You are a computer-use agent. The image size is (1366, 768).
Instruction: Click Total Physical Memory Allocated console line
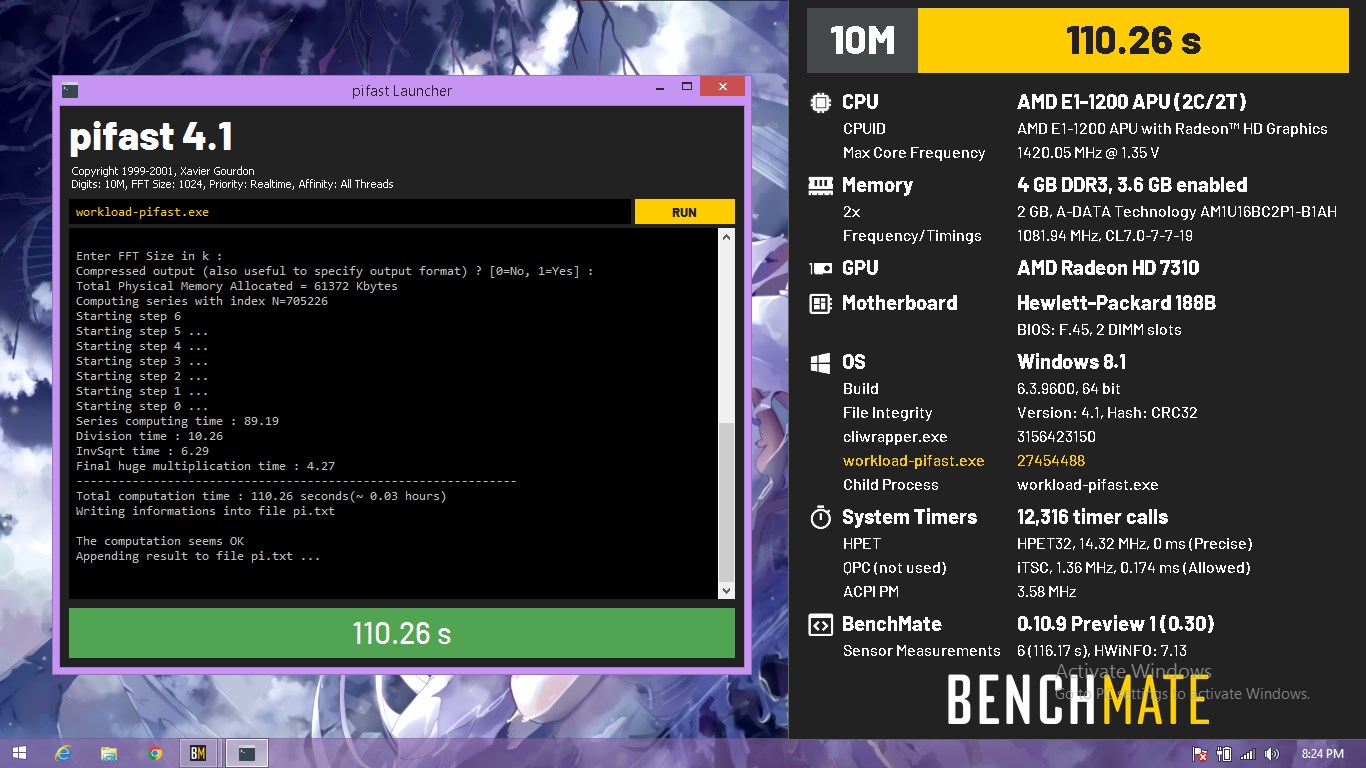(x=237, y=286)
